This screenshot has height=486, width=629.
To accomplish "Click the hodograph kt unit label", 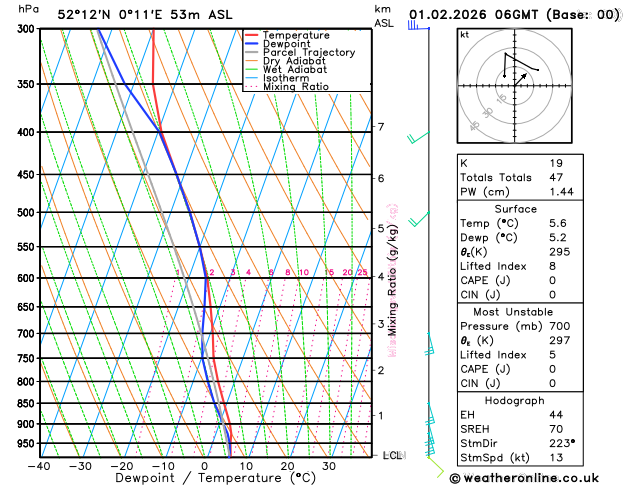I will tap(465, 35).
